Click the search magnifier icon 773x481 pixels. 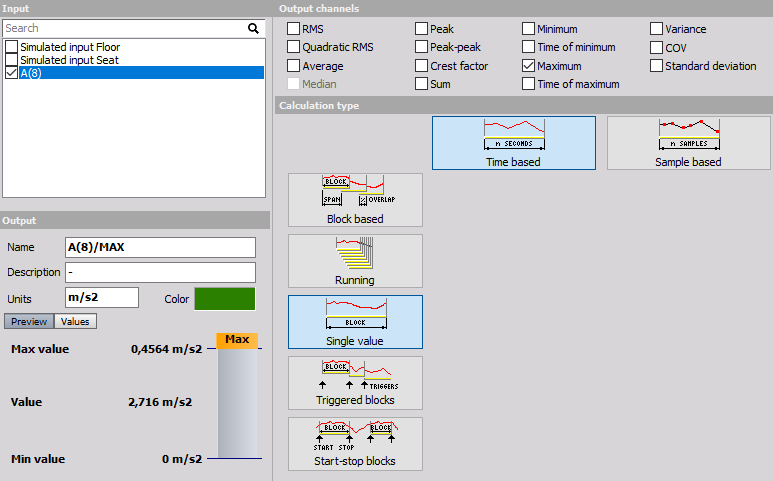[x=253, y=29]
